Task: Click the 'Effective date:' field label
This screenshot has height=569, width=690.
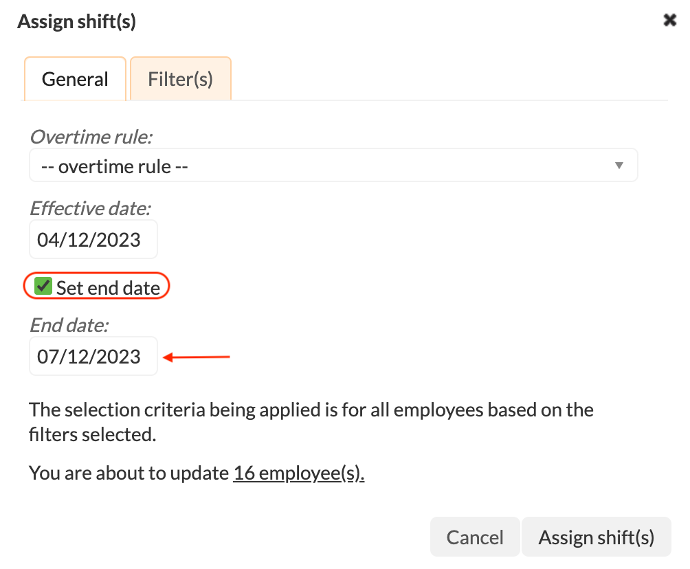Action: point(90,209)
